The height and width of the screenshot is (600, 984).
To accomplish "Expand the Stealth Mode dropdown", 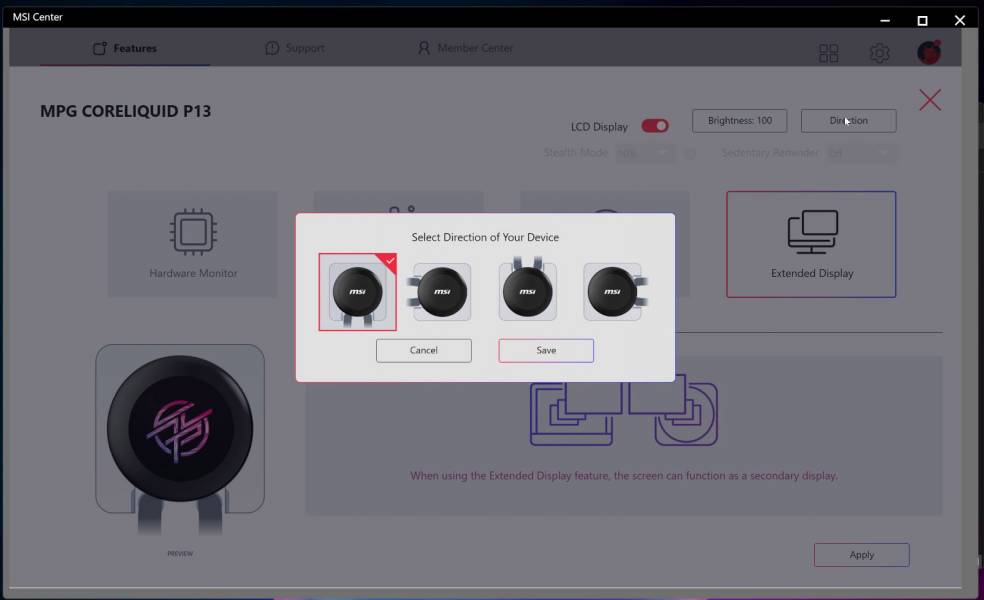I will 644,153.
